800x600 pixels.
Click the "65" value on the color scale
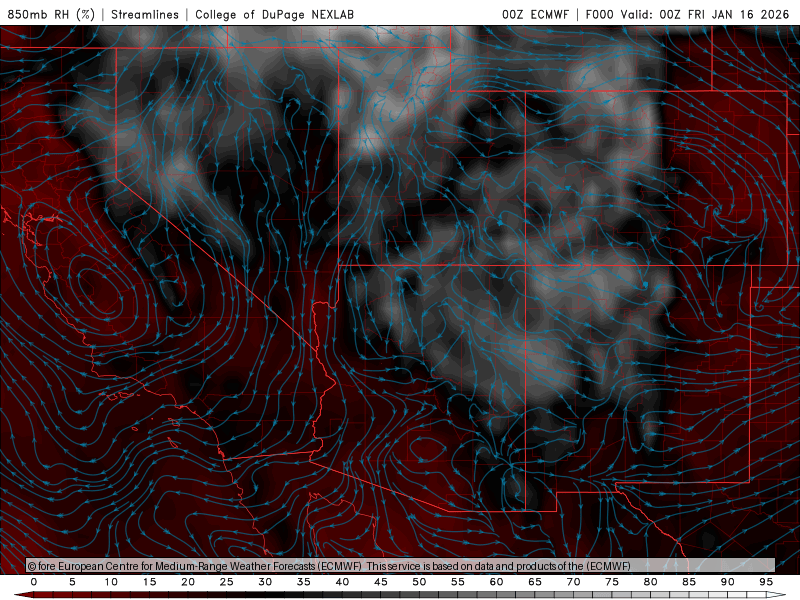pyautogui.click(x=535, y=582)
